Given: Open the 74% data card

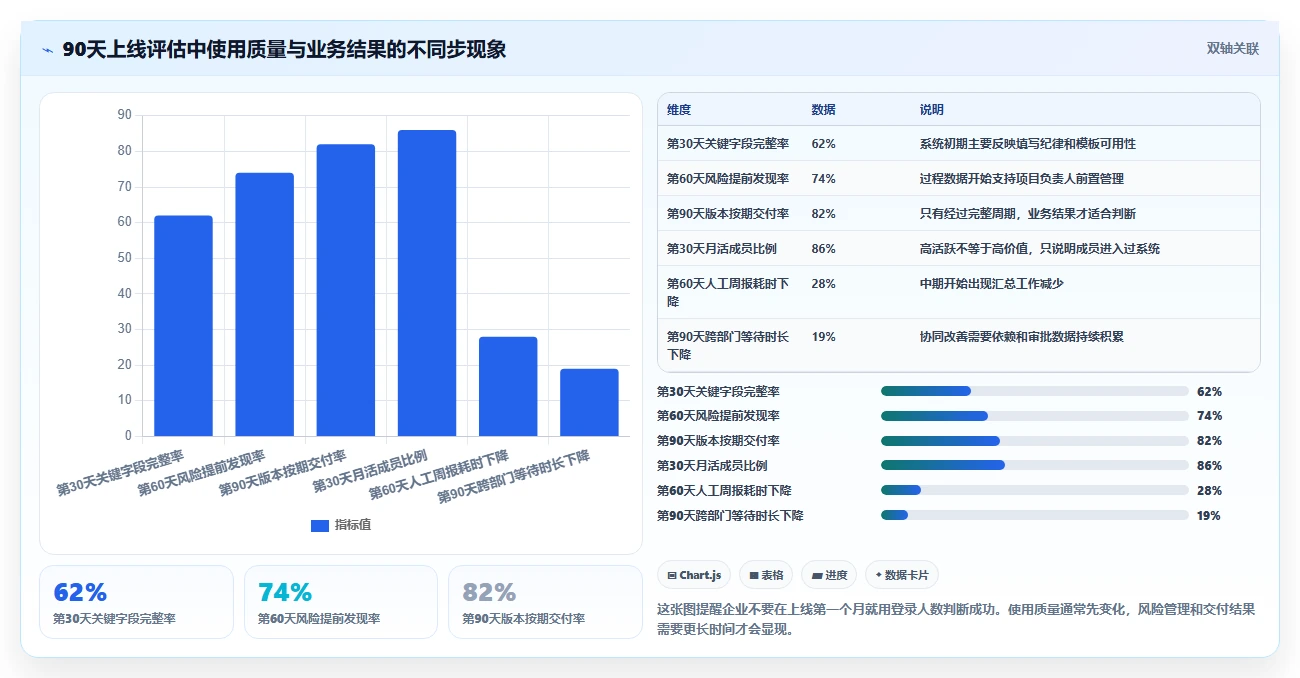Looking at the screenshot, I should (341, 602).
